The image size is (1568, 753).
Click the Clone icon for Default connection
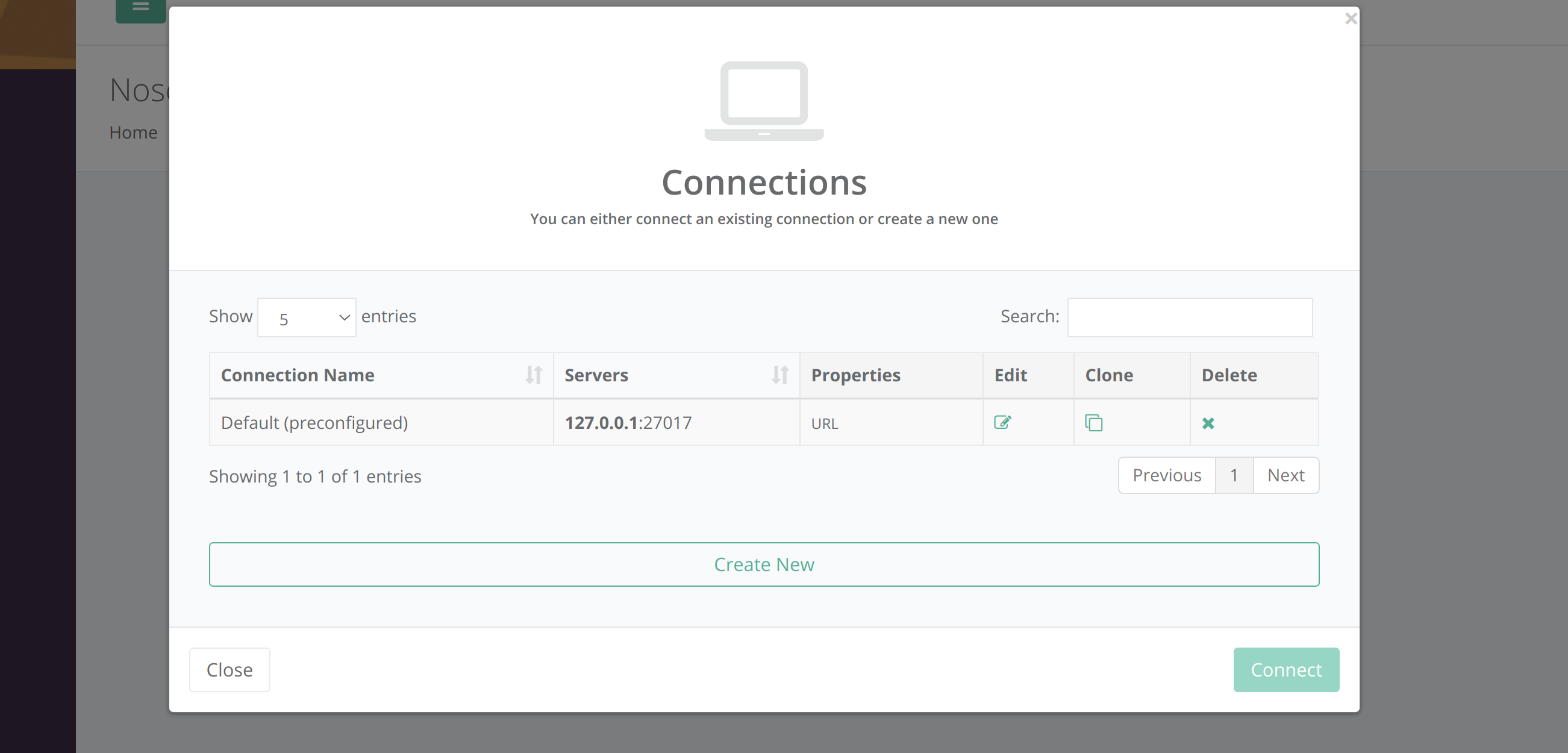click(x=1093, y=421)
